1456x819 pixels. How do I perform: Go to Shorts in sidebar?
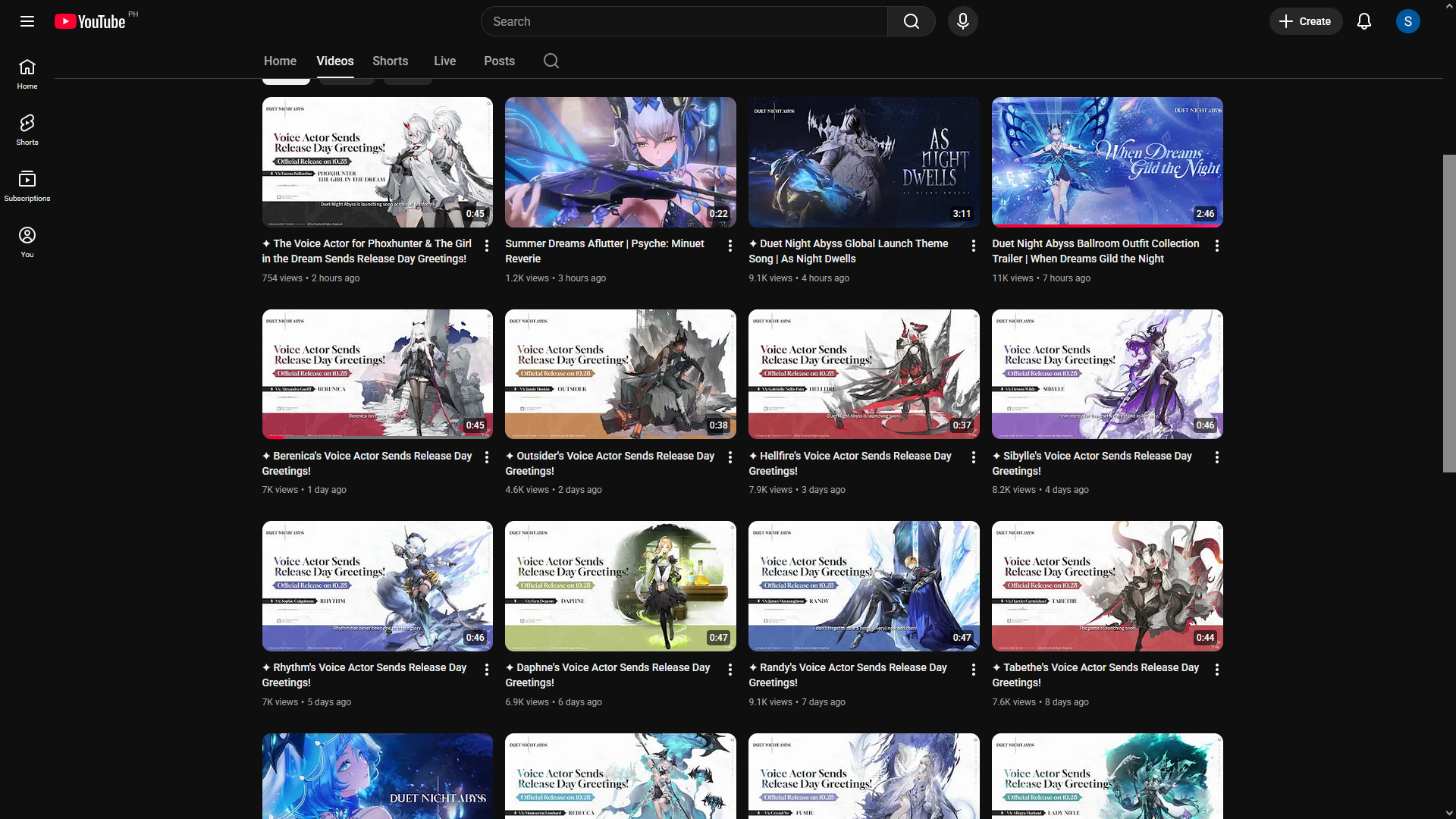[27, 130]
